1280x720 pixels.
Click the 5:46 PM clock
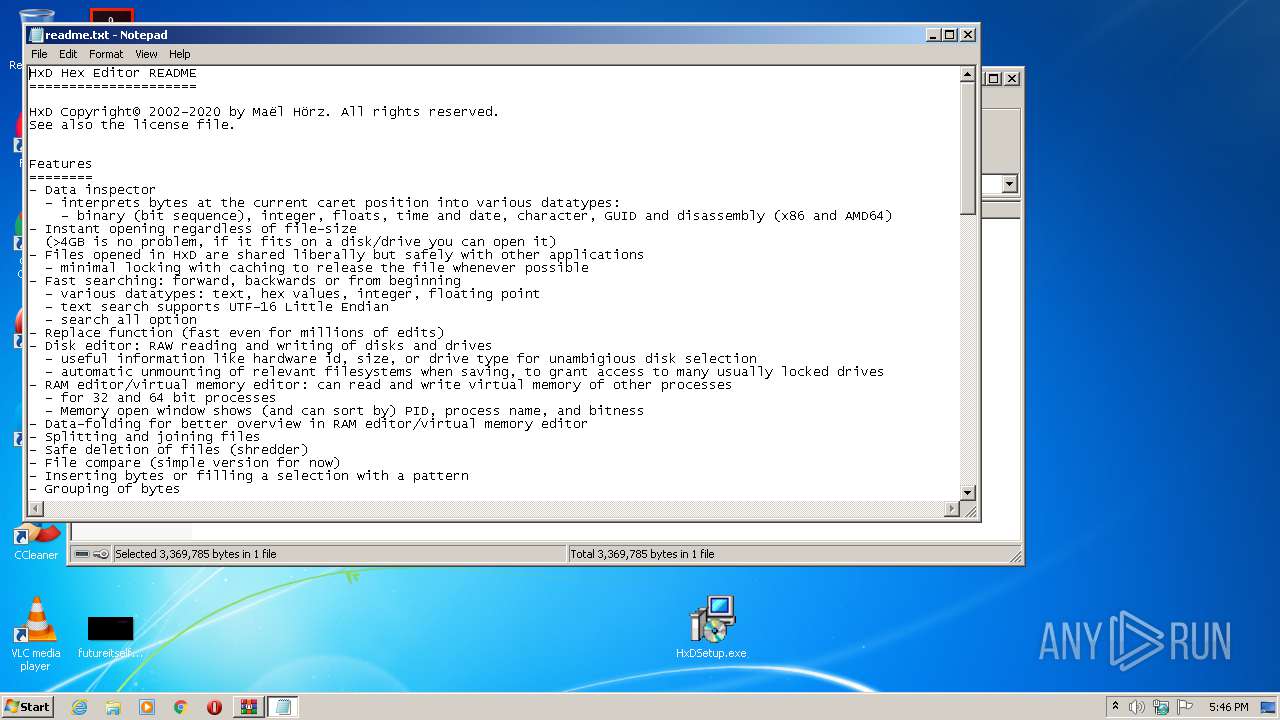pos(1228,707)
